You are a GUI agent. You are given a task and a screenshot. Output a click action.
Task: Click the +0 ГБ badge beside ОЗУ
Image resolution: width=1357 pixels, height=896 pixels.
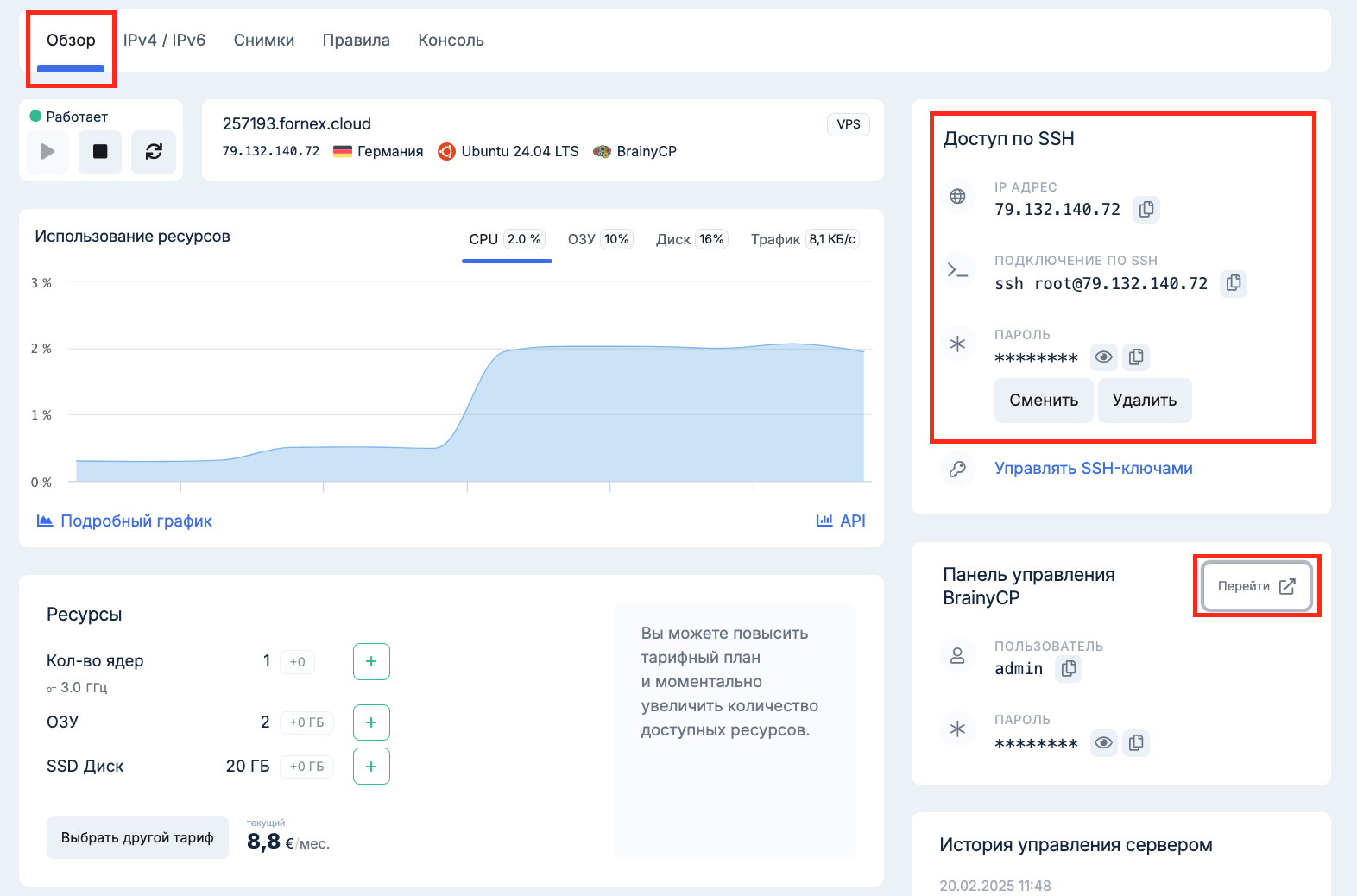click(306, 722)
